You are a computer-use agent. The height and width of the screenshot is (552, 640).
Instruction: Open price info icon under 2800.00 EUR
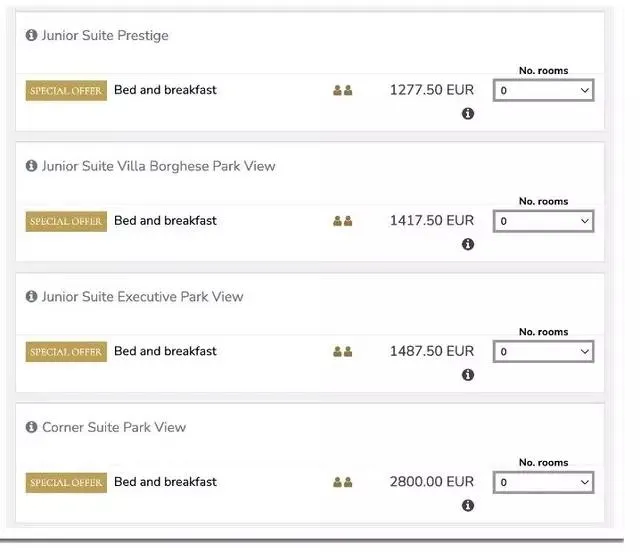tap(467, 506)
